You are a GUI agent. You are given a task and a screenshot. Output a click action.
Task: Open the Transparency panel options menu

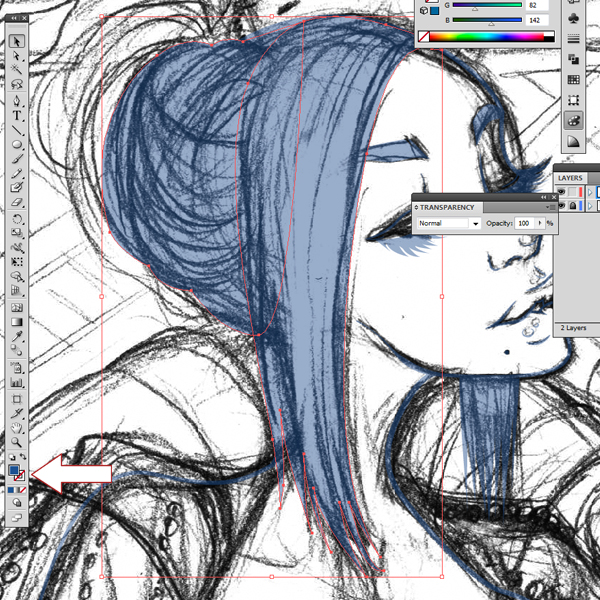point(551,207)
